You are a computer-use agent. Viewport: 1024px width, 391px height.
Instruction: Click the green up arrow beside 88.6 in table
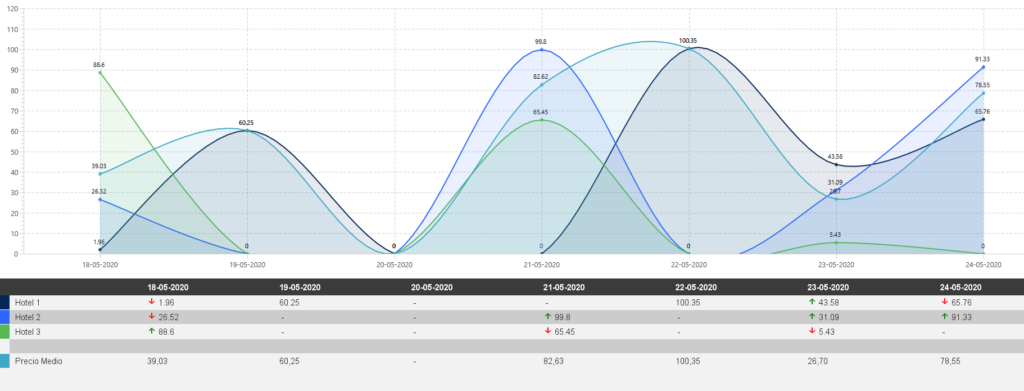coord(152,331)
